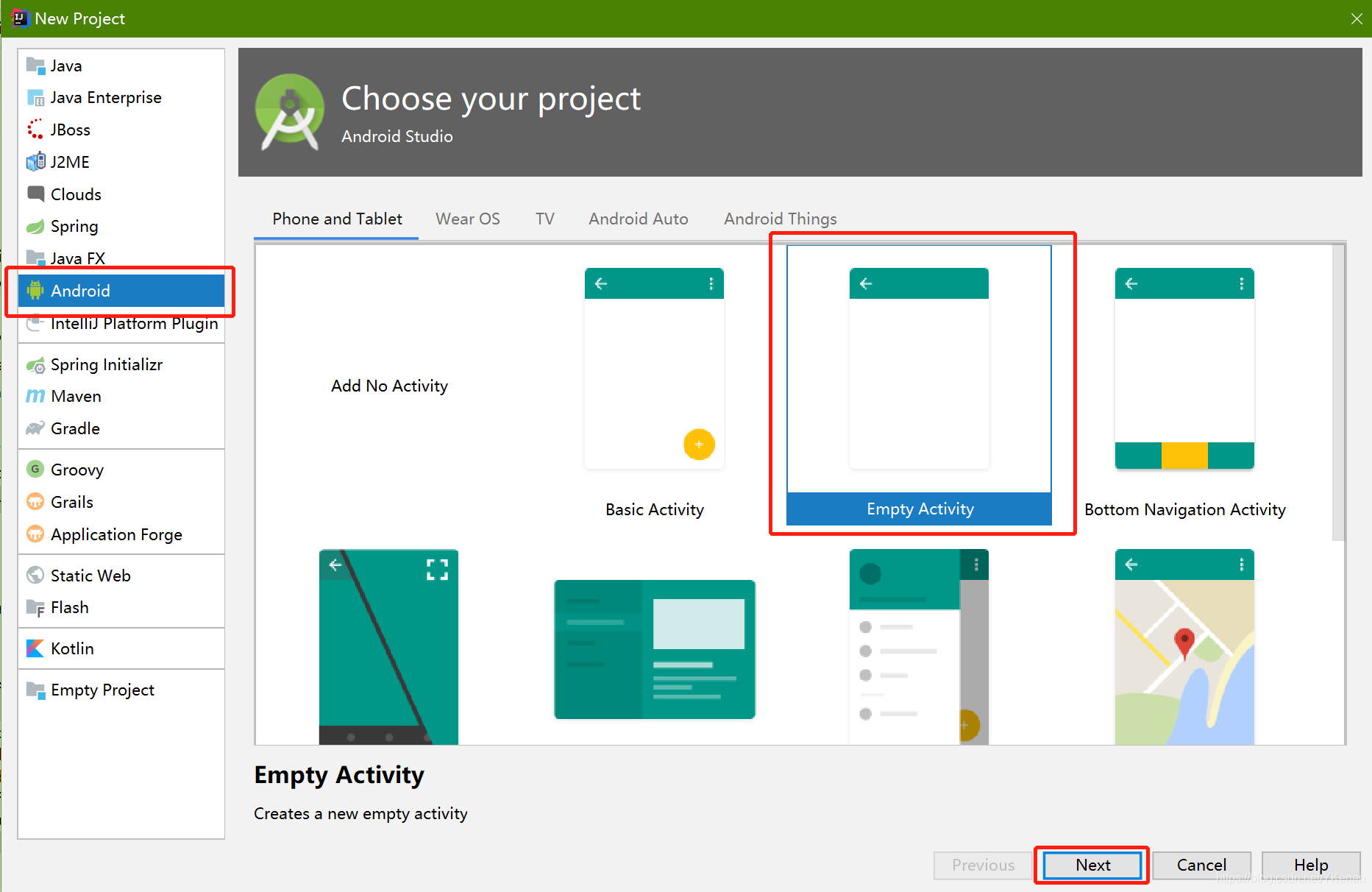Click the Spring leaf icon
Image resolution: width=1372 pixels, height=892 pixels.
tap(35, 226)
